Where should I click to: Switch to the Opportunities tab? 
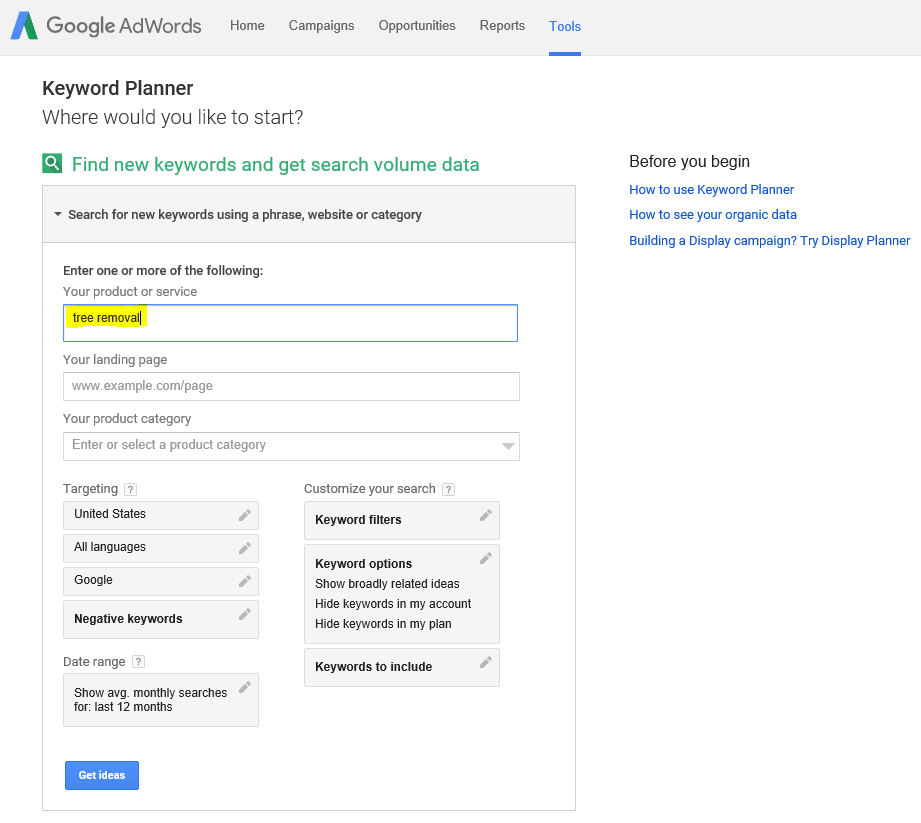pyautogui.click(x=417, y=26)
